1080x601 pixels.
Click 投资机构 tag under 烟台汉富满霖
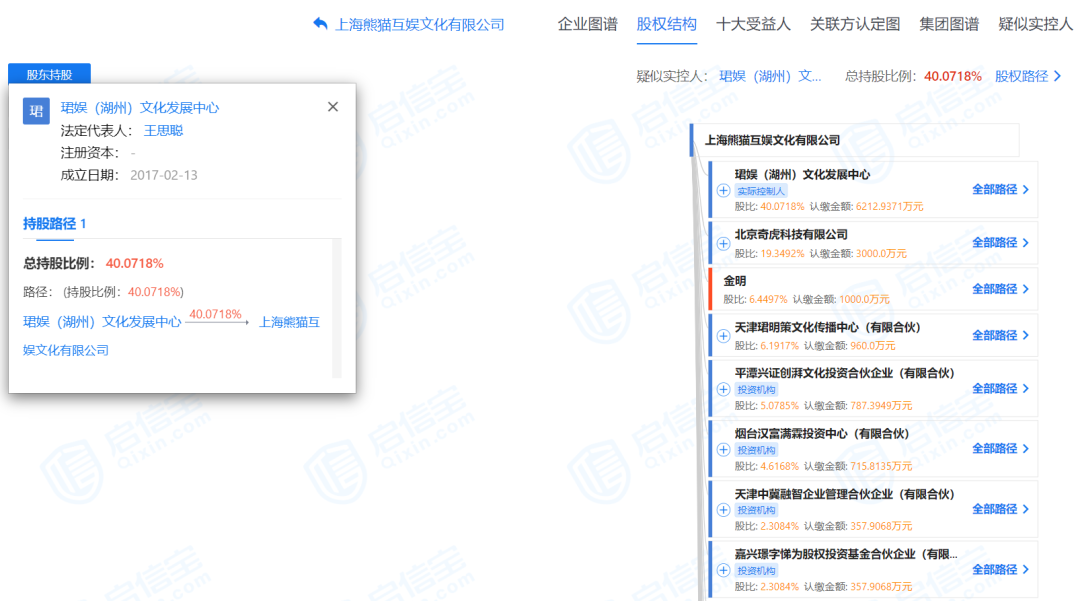[756, 450]
